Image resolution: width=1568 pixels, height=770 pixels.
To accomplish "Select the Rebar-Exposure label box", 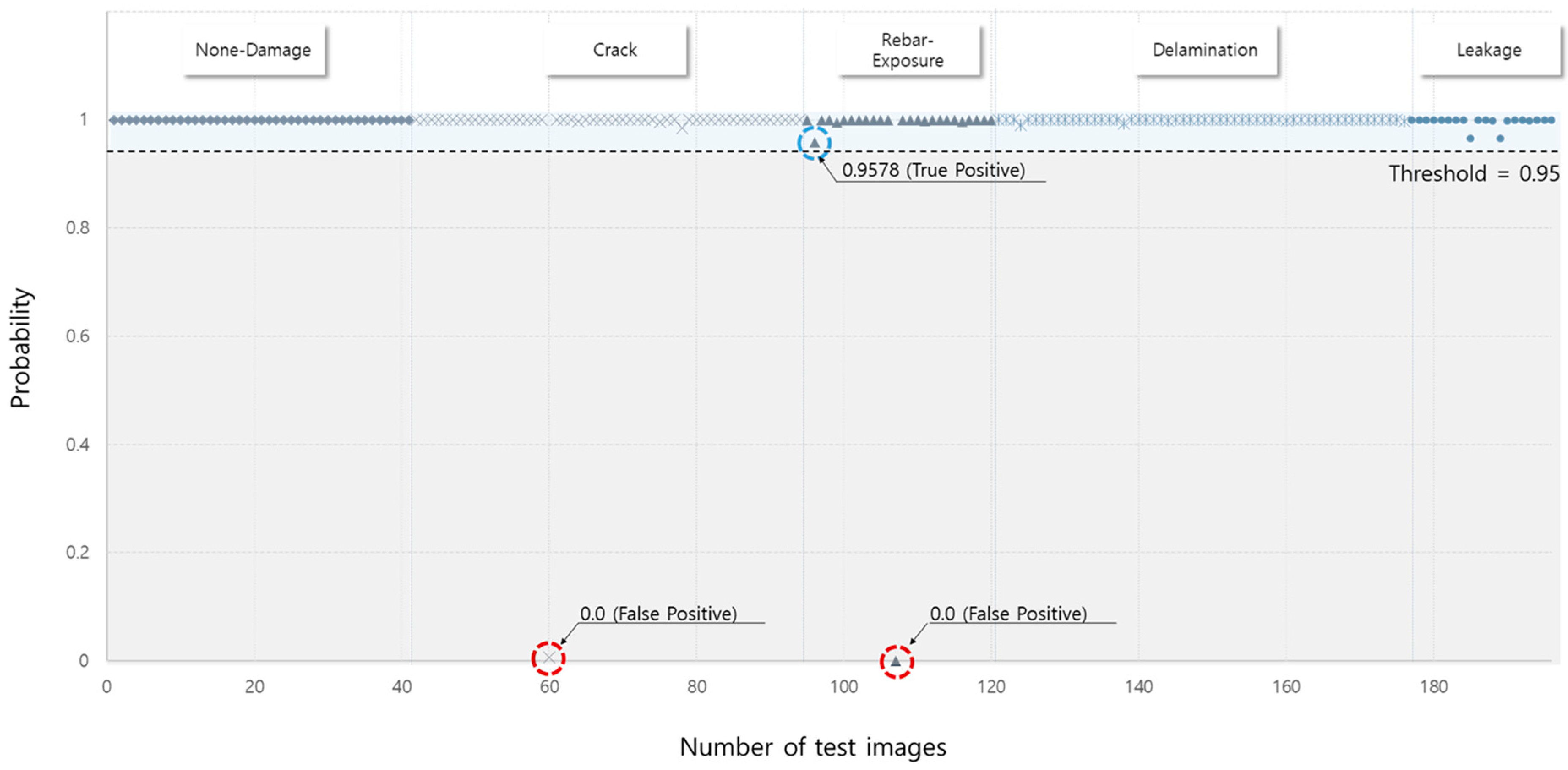I will click(x=908, y=50).
